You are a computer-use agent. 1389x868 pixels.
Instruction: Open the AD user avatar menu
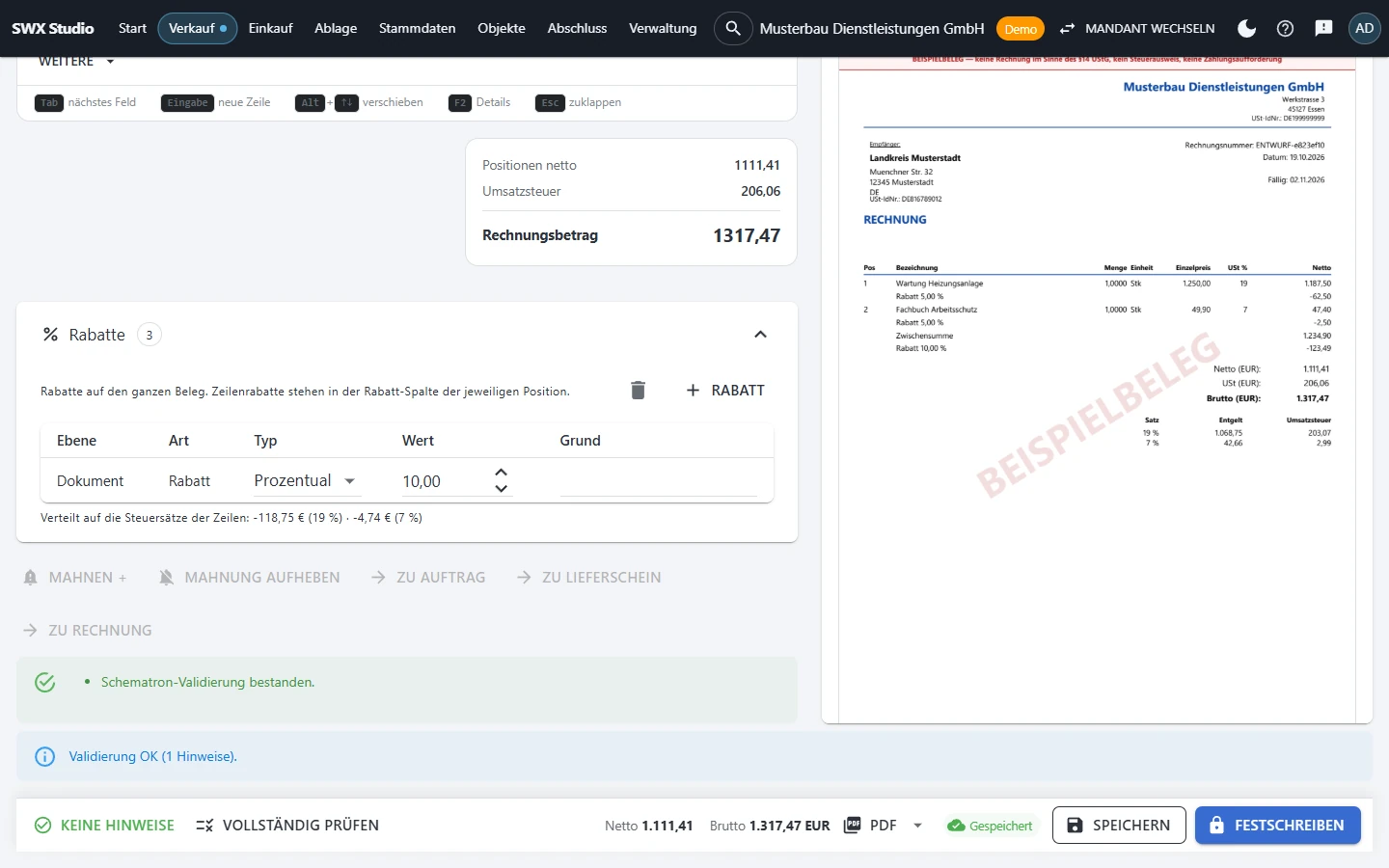[1364, 28]
